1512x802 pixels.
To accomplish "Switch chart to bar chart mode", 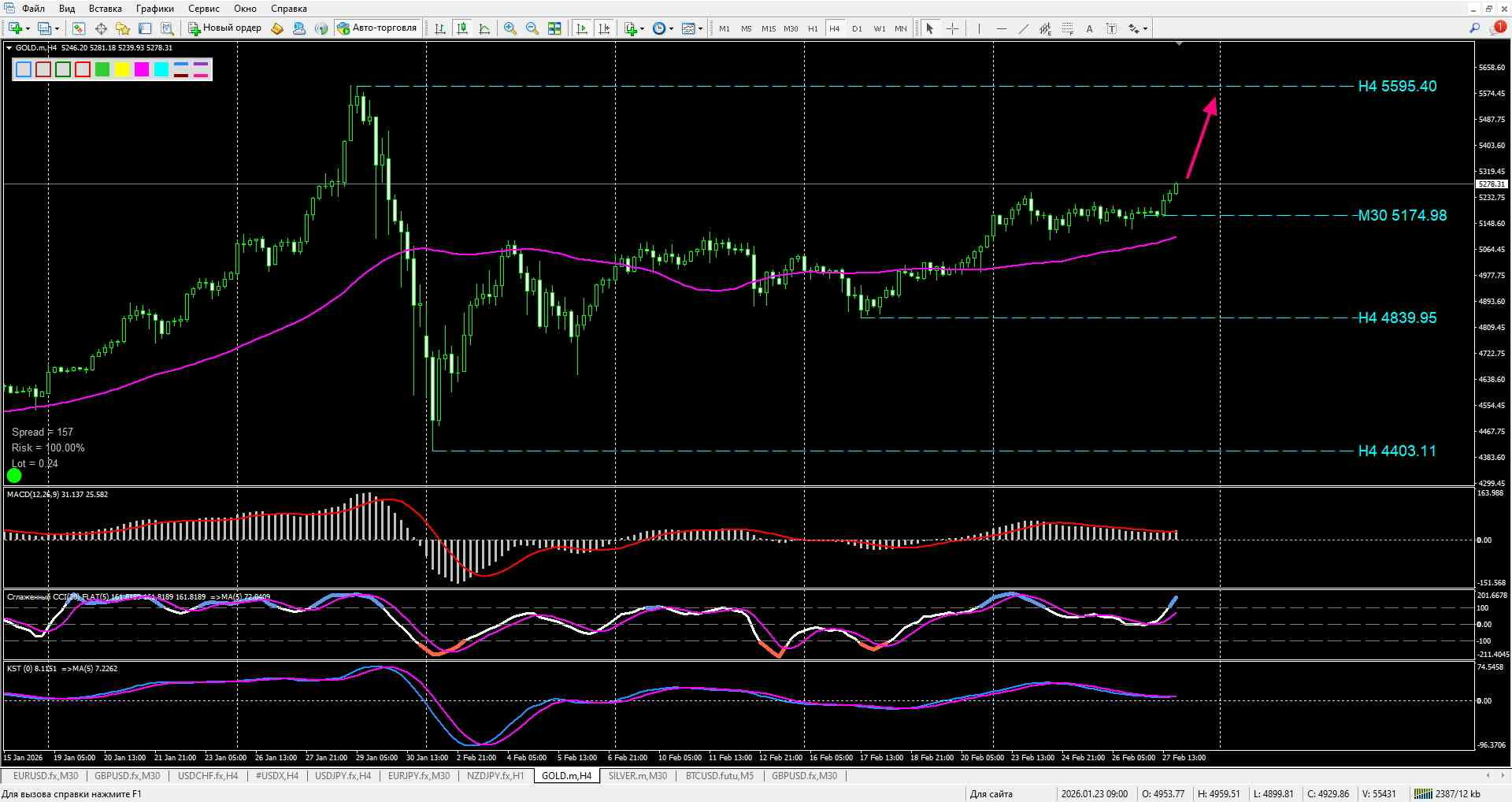I will [x=440, y=28].
